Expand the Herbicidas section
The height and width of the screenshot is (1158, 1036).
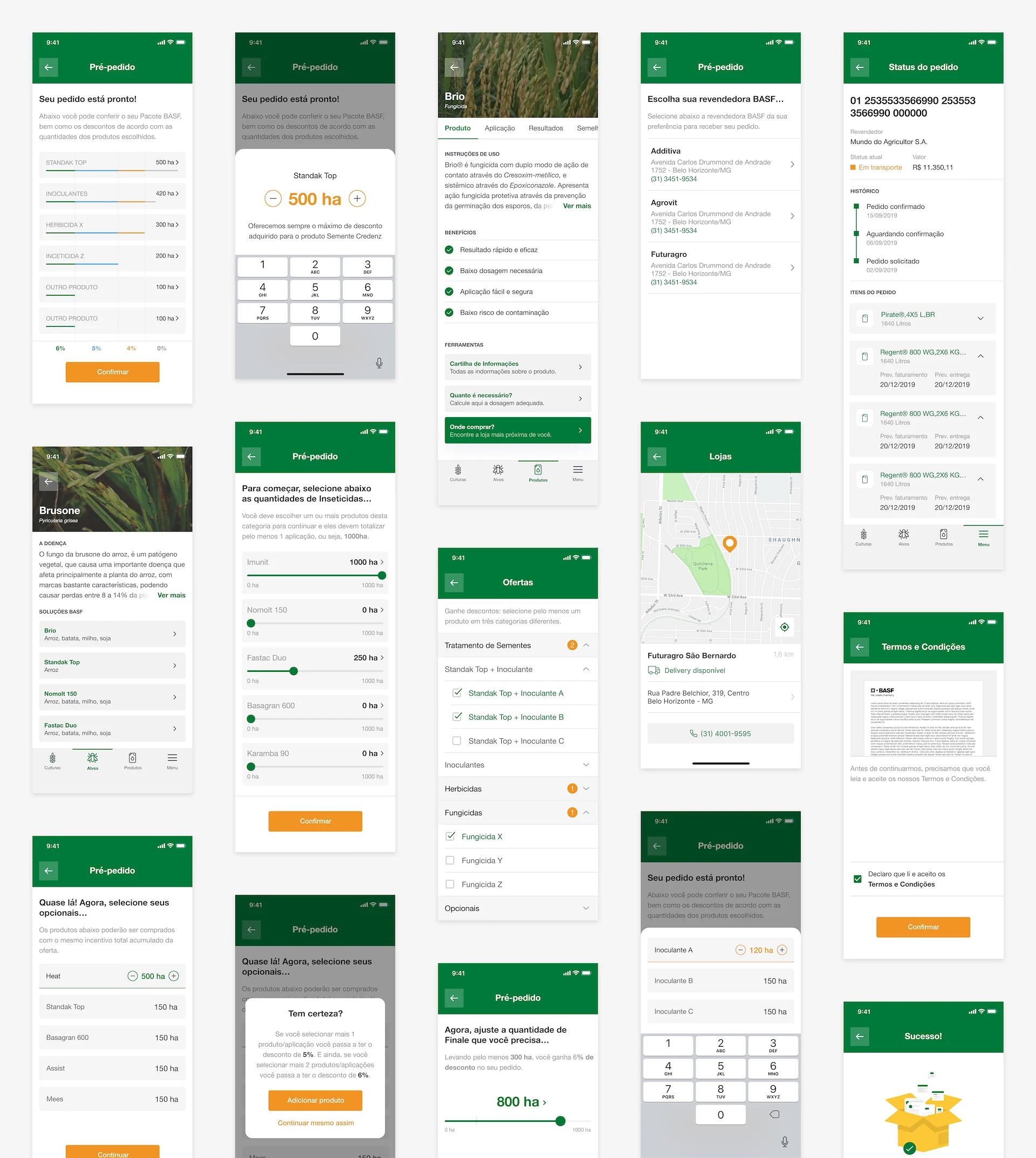586,788
